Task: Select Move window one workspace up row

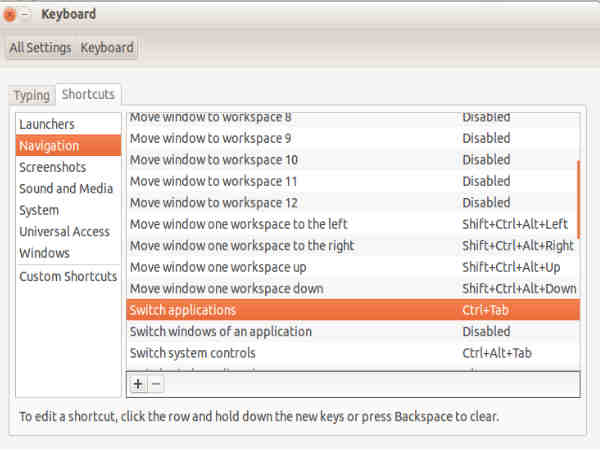Action: coord(217,267)
